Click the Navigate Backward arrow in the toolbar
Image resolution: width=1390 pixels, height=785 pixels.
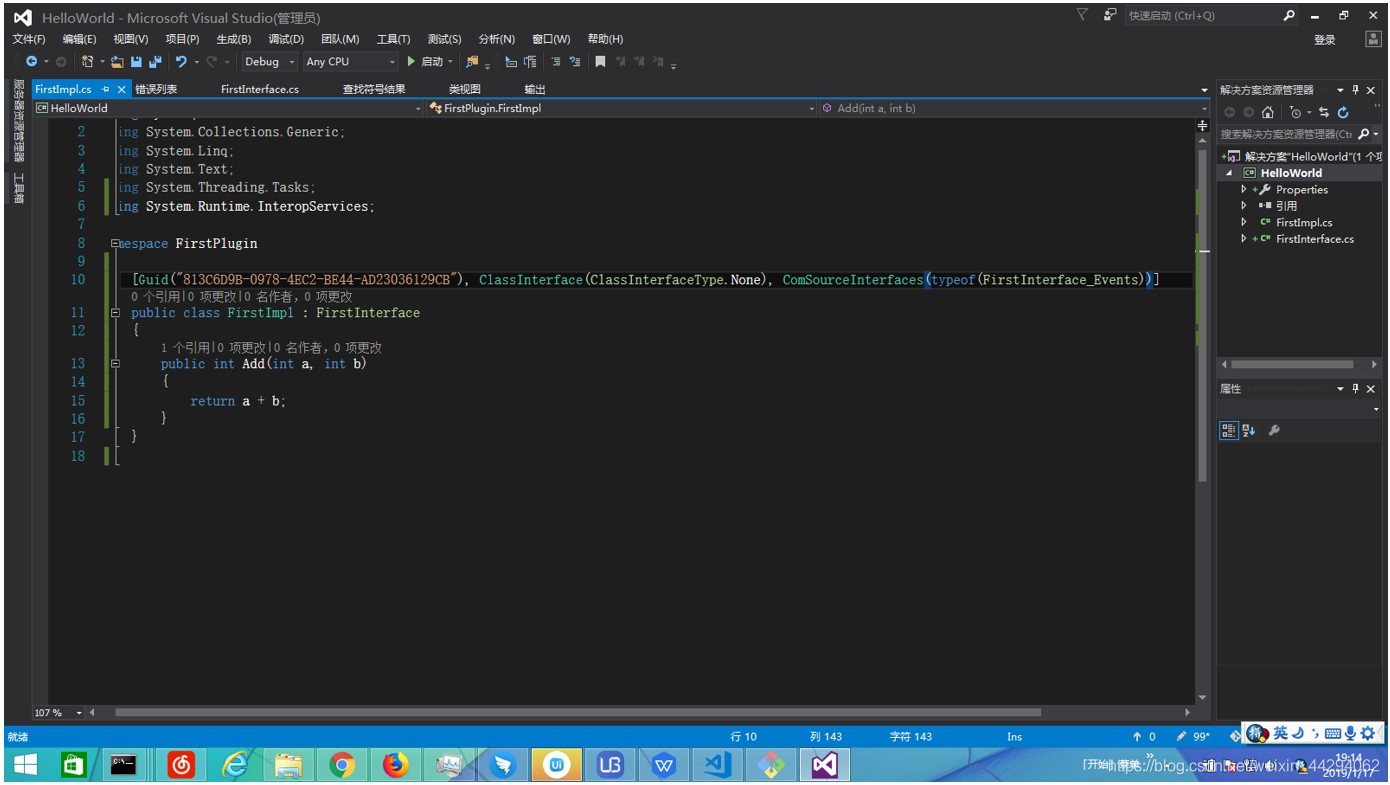[x=31, y=62]
